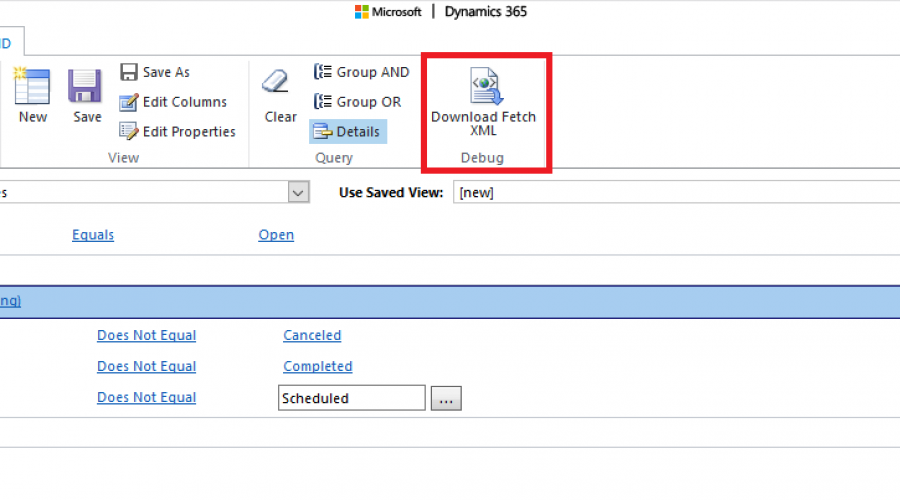Choose Save As in the View group
Image resolution: width=900 pixels, height=500 pixels.
click(x=155, y=72)
